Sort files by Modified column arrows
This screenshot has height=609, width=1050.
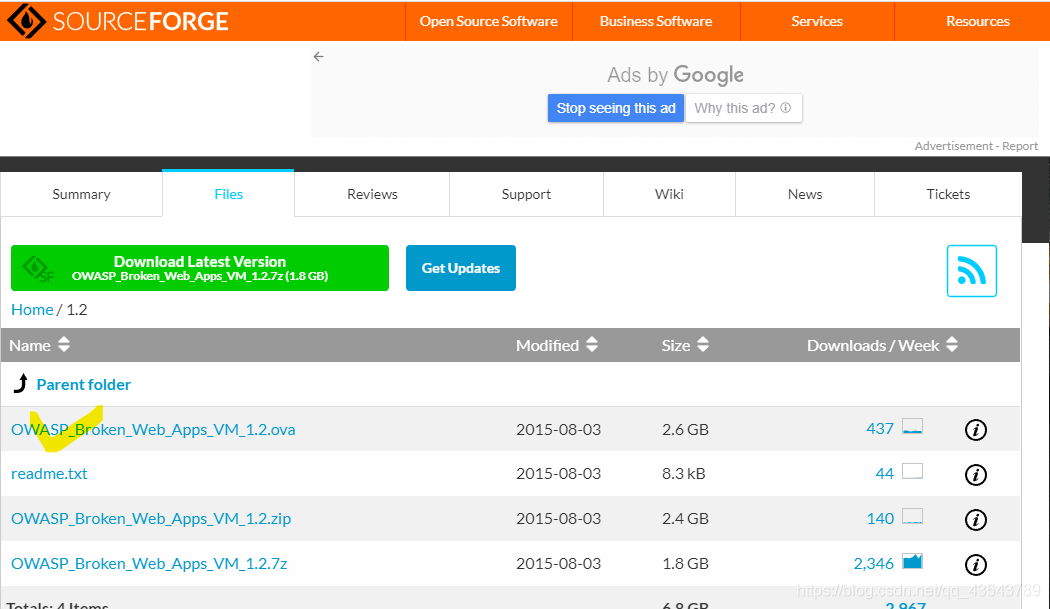coord(591,344)
